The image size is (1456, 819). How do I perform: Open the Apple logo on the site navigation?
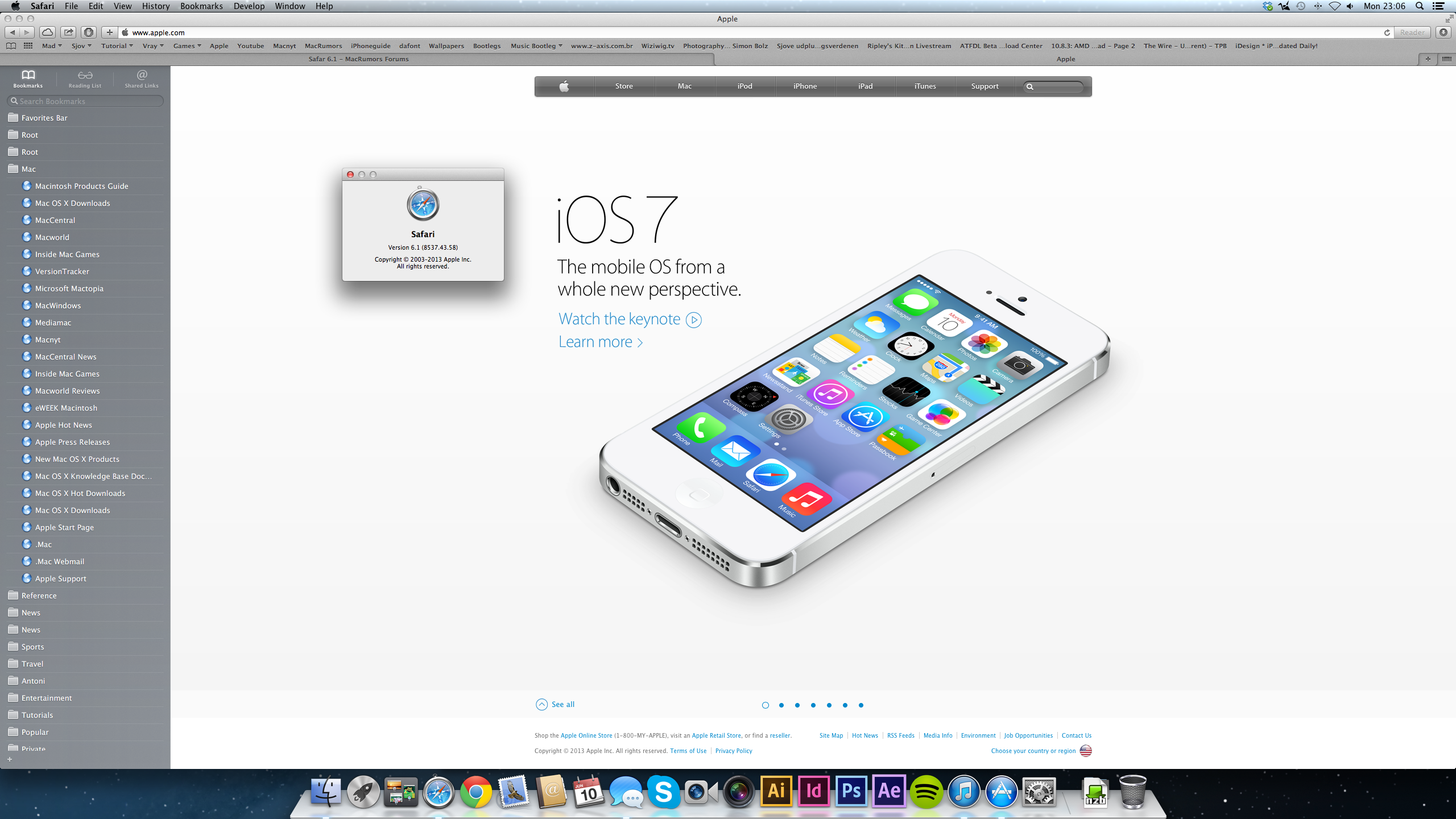click(564, 86)
